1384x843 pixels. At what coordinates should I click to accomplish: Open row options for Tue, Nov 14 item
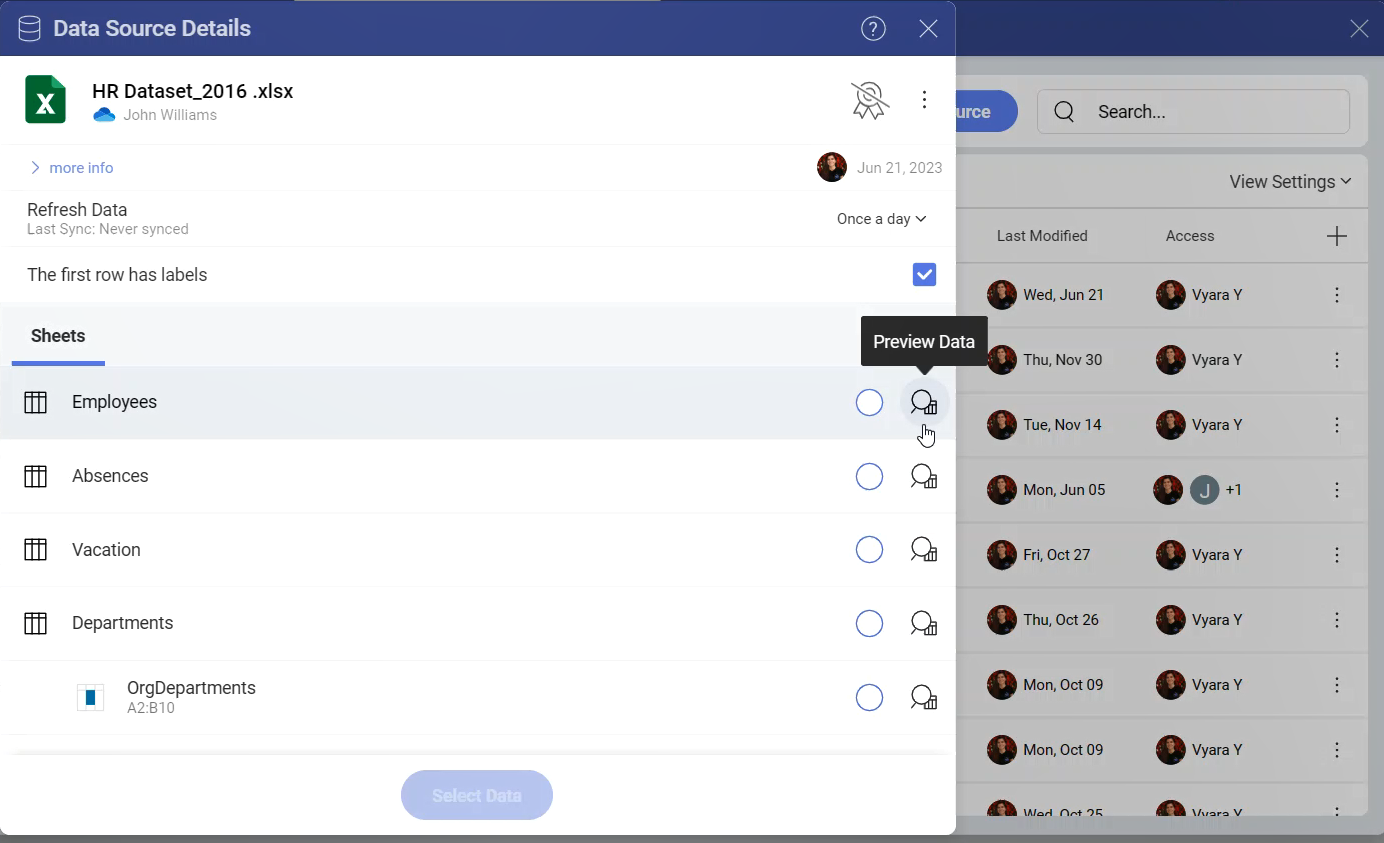[1337, 425]
